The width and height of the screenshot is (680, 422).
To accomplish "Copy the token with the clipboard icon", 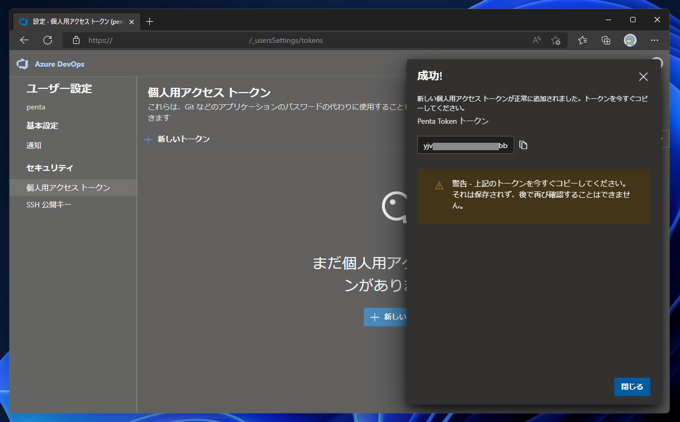I will [x=523, y=145].
